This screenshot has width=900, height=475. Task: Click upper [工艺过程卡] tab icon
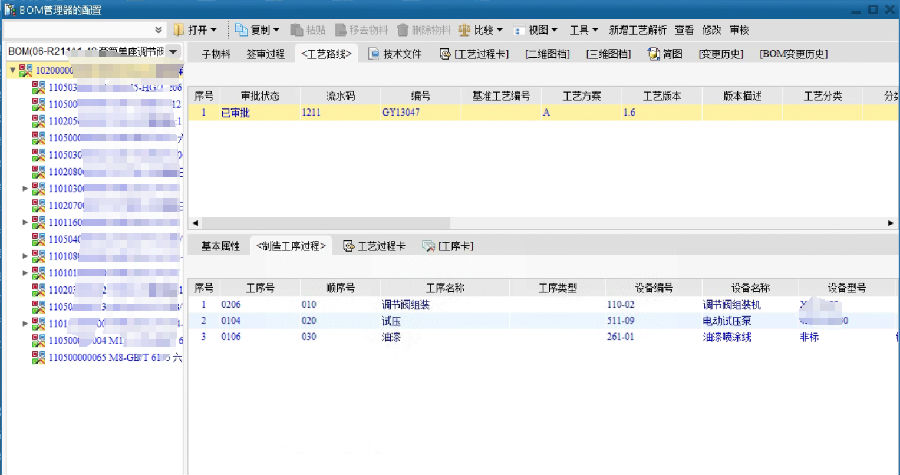(x=445, y=54)
